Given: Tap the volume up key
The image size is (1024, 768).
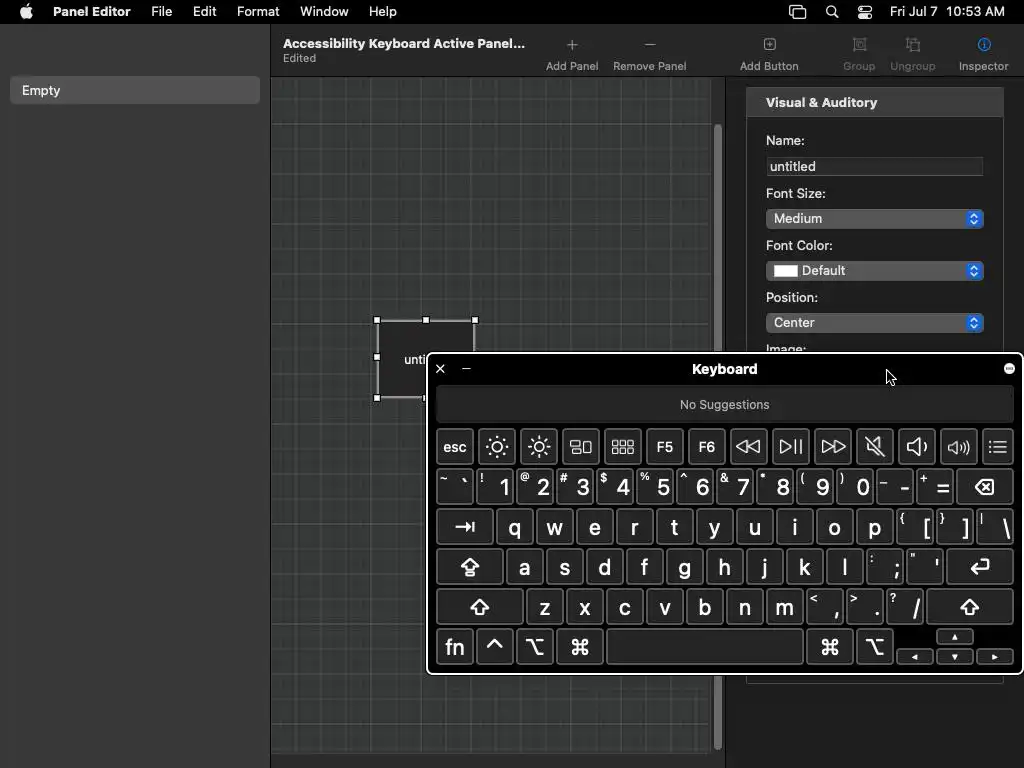Looking at the screenshot, I should point(959,447).
